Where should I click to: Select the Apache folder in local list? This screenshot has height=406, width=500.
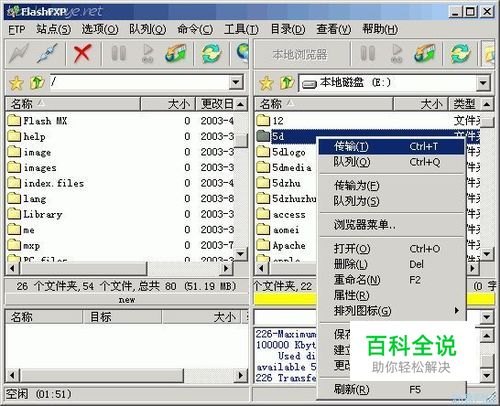pos(281,245)
